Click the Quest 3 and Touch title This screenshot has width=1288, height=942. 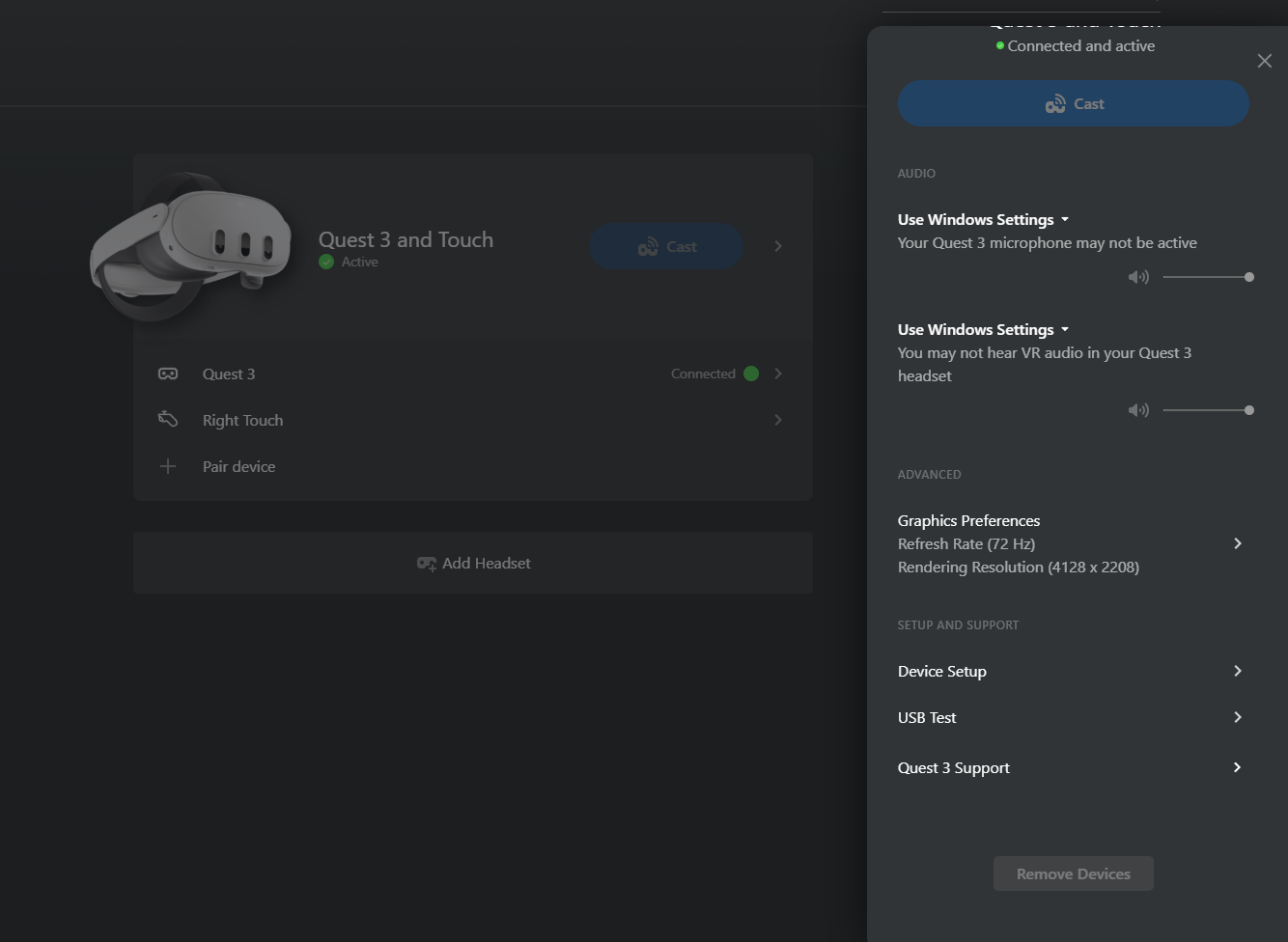(406, 239)
